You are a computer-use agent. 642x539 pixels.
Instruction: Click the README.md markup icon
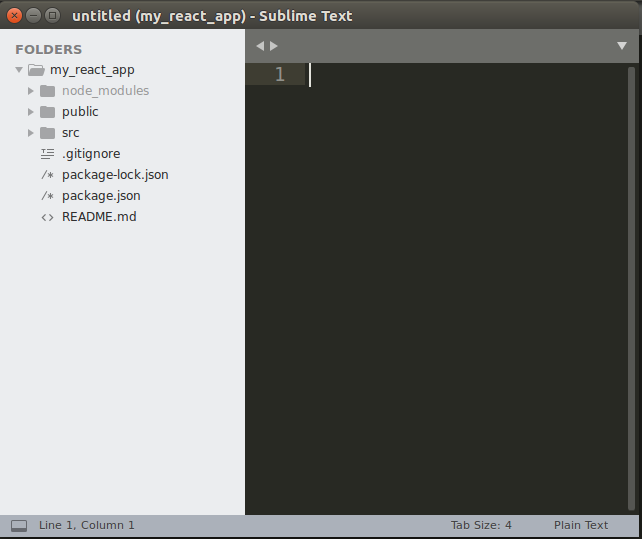[x=47, y=217]
